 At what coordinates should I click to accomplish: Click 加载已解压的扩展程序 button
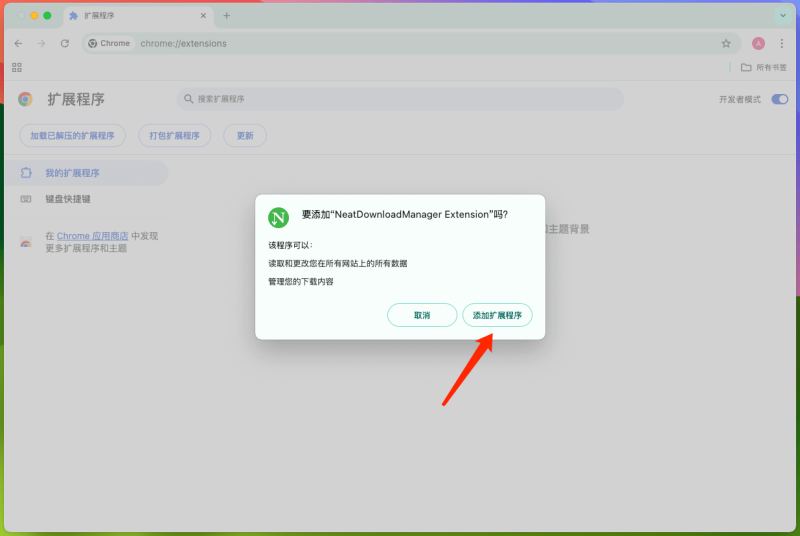click(x=72, y=136)
